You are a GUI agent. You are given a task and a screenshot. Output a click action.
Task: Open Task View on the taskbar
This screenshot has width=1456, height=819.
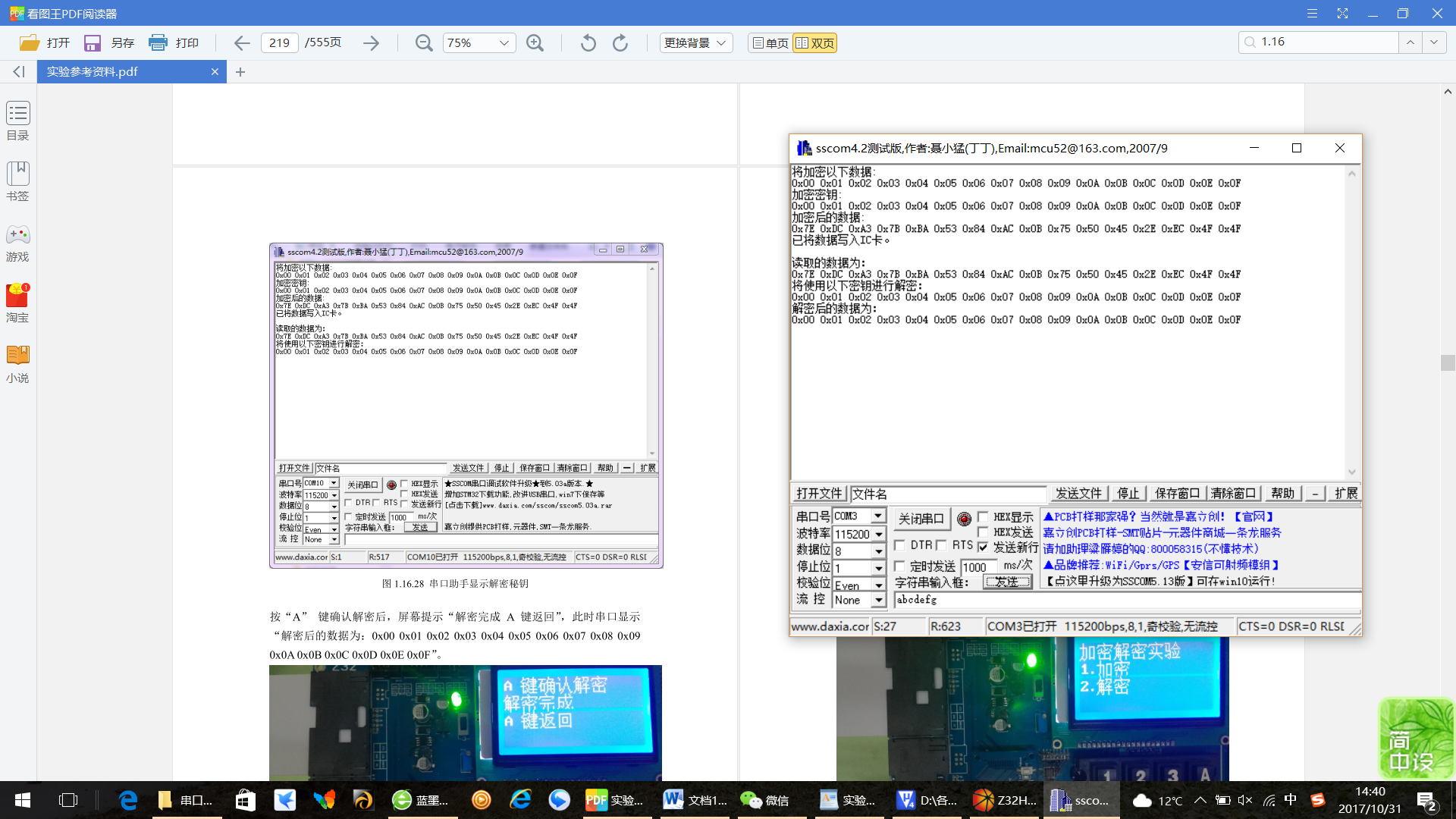pos(68,800)
